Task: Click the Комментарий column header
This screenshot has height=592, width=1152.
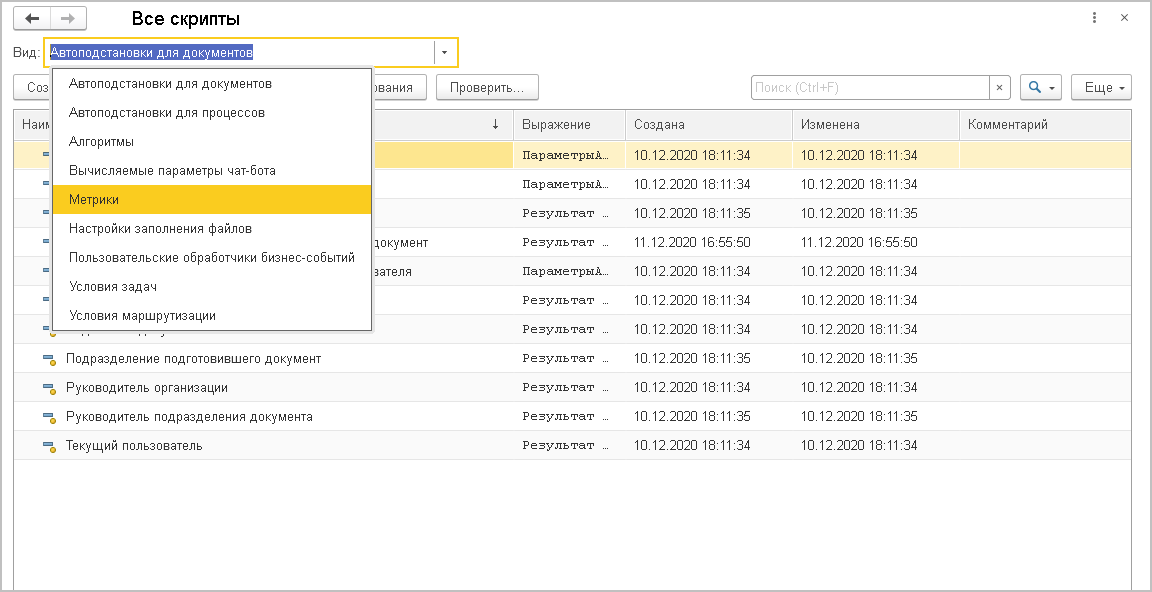Action: (1044, 125)
